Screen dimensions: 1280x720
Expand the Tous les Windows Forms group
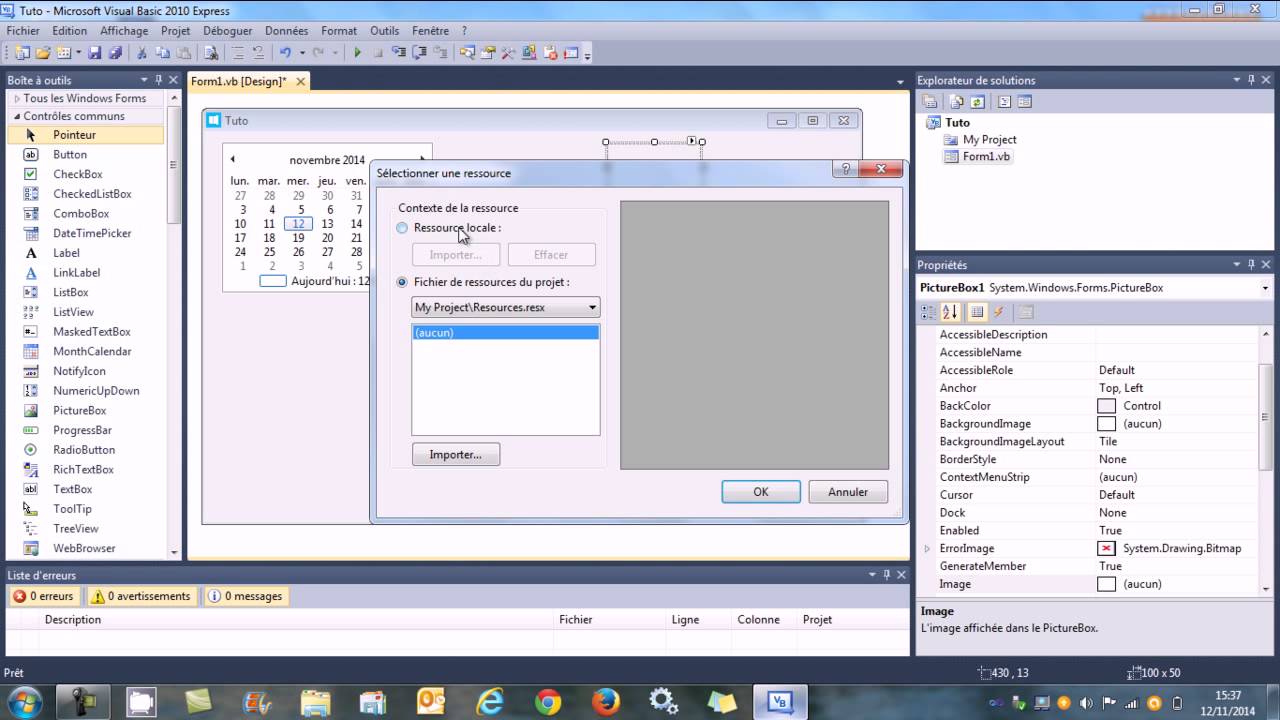tap(15, 98)
